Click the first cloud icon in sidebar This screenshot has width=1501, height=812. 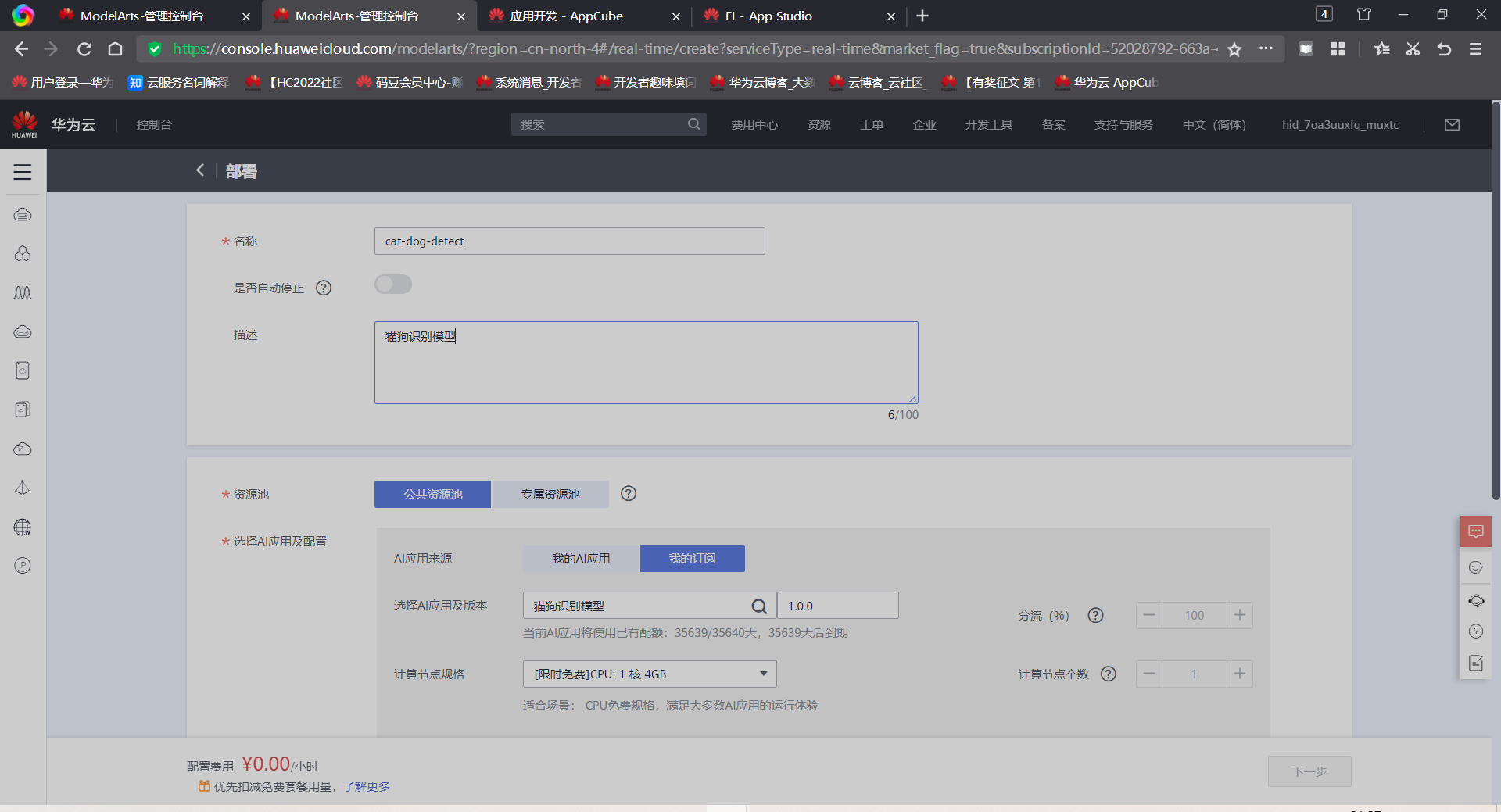23,214
